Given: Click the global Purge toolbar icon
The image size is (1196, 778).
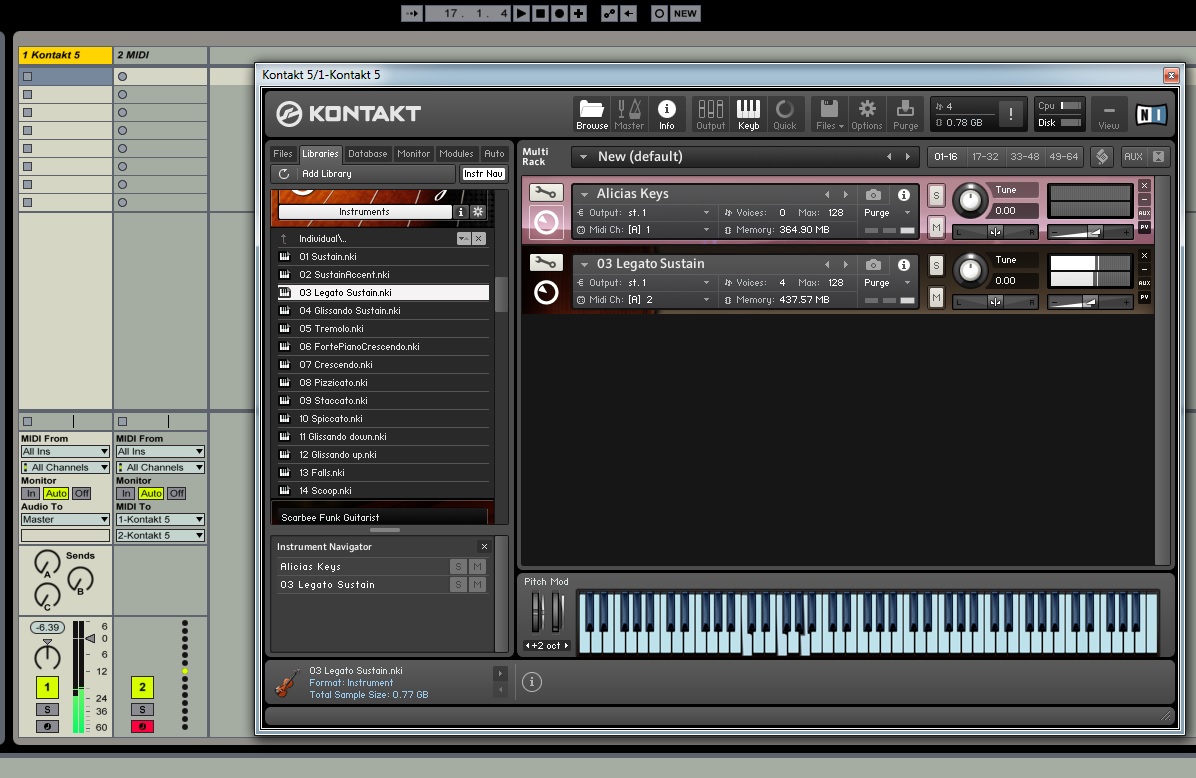Looking at the screenshot, I should coord(905,114).
